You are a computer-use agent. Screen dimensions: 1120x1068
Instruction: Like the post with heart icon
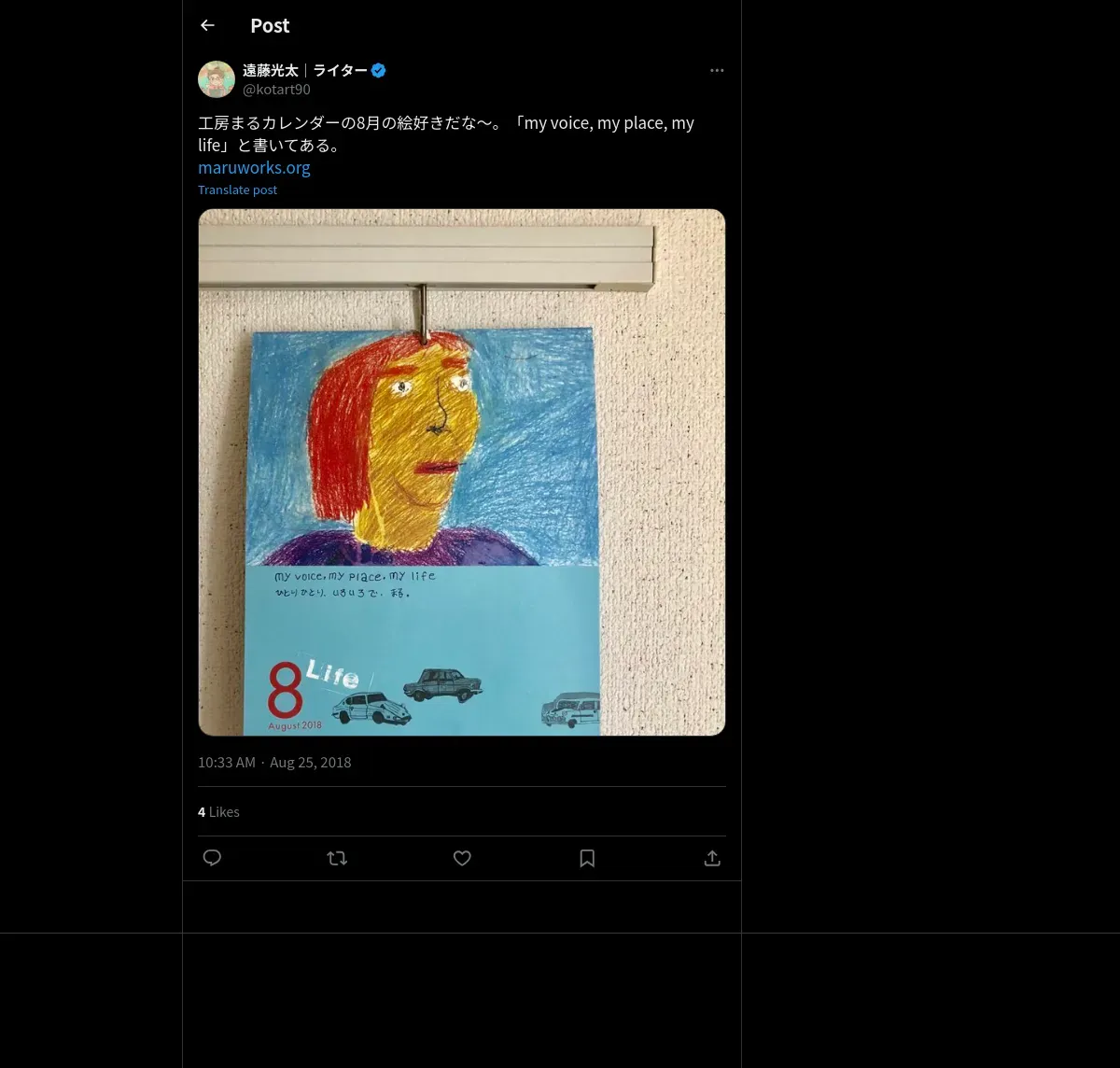462,858
